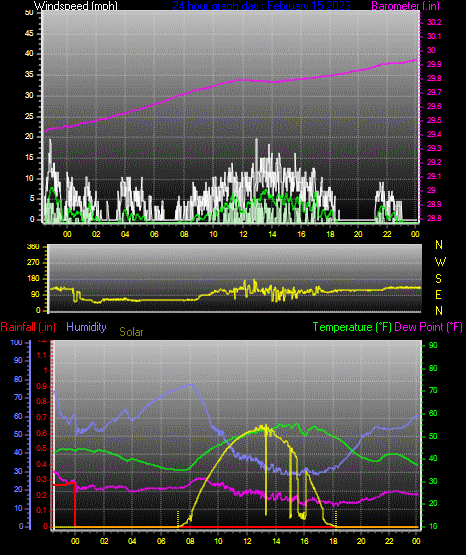Click the 'Barometer (.in)' axis title
This screenshot has height=555, width=466.
[x=405, y=6]
